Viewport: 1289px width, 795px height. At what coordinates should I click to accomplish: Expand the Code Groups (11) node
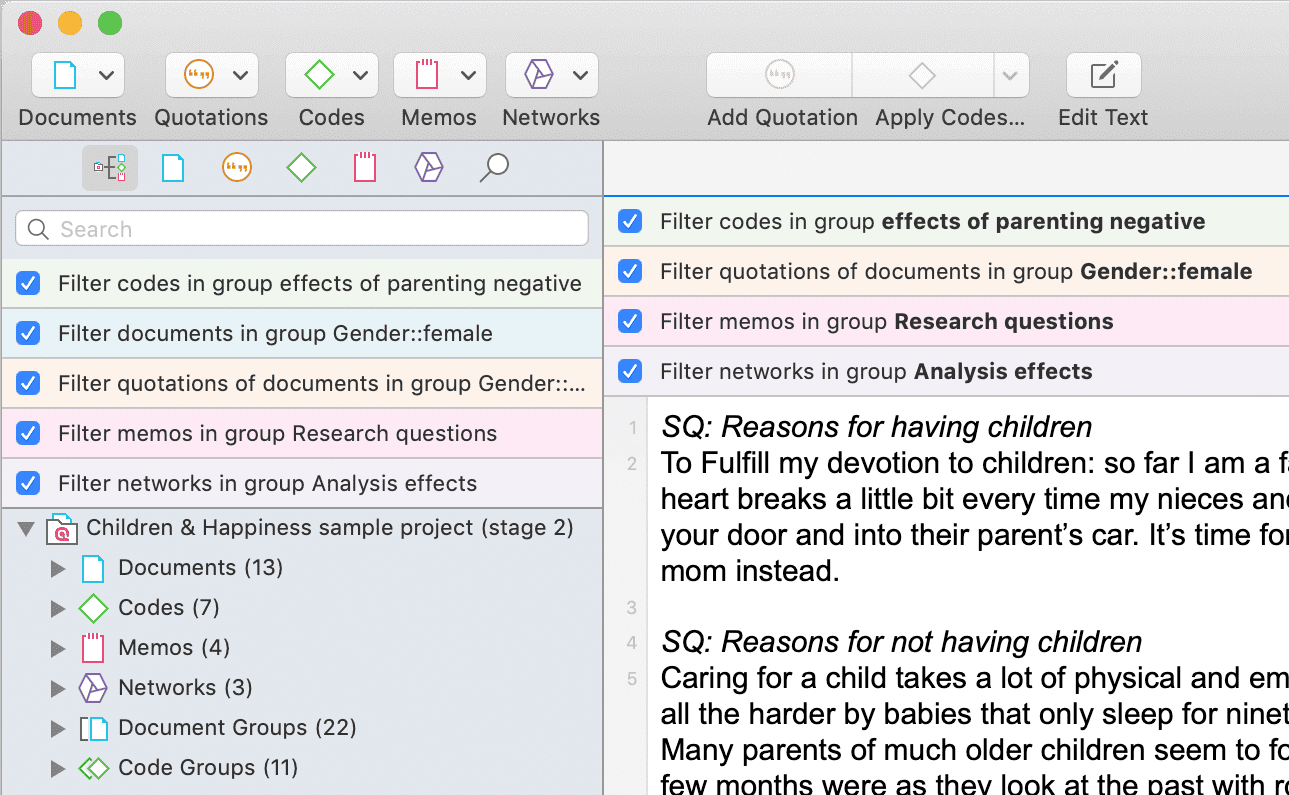click(x=58, y=769)
